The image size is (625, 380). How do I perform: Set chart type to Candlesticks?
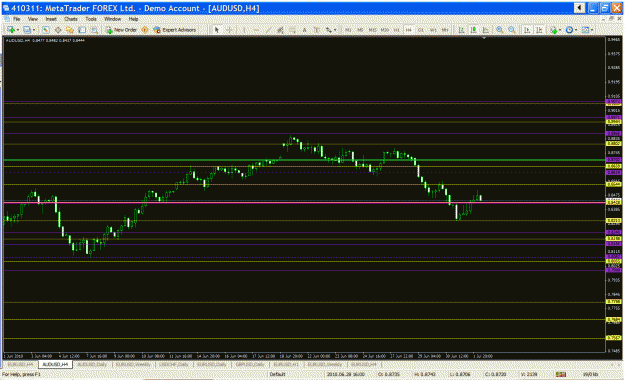tap(474, 30)
